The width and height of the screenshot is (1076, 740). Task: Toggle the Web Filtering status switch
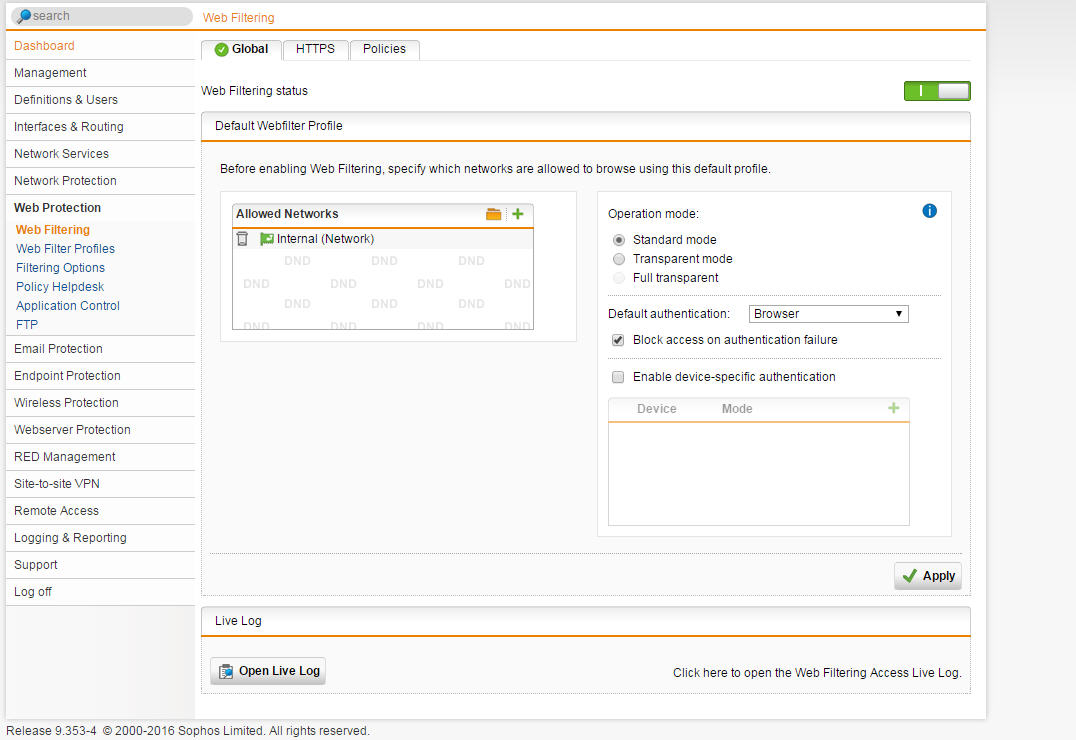coord(937,91)
